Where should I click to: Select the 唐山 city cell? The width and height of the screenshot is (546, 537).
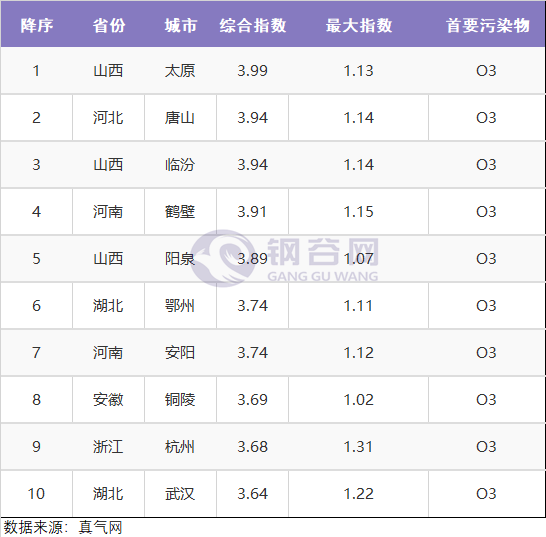(x=180, y=118)
